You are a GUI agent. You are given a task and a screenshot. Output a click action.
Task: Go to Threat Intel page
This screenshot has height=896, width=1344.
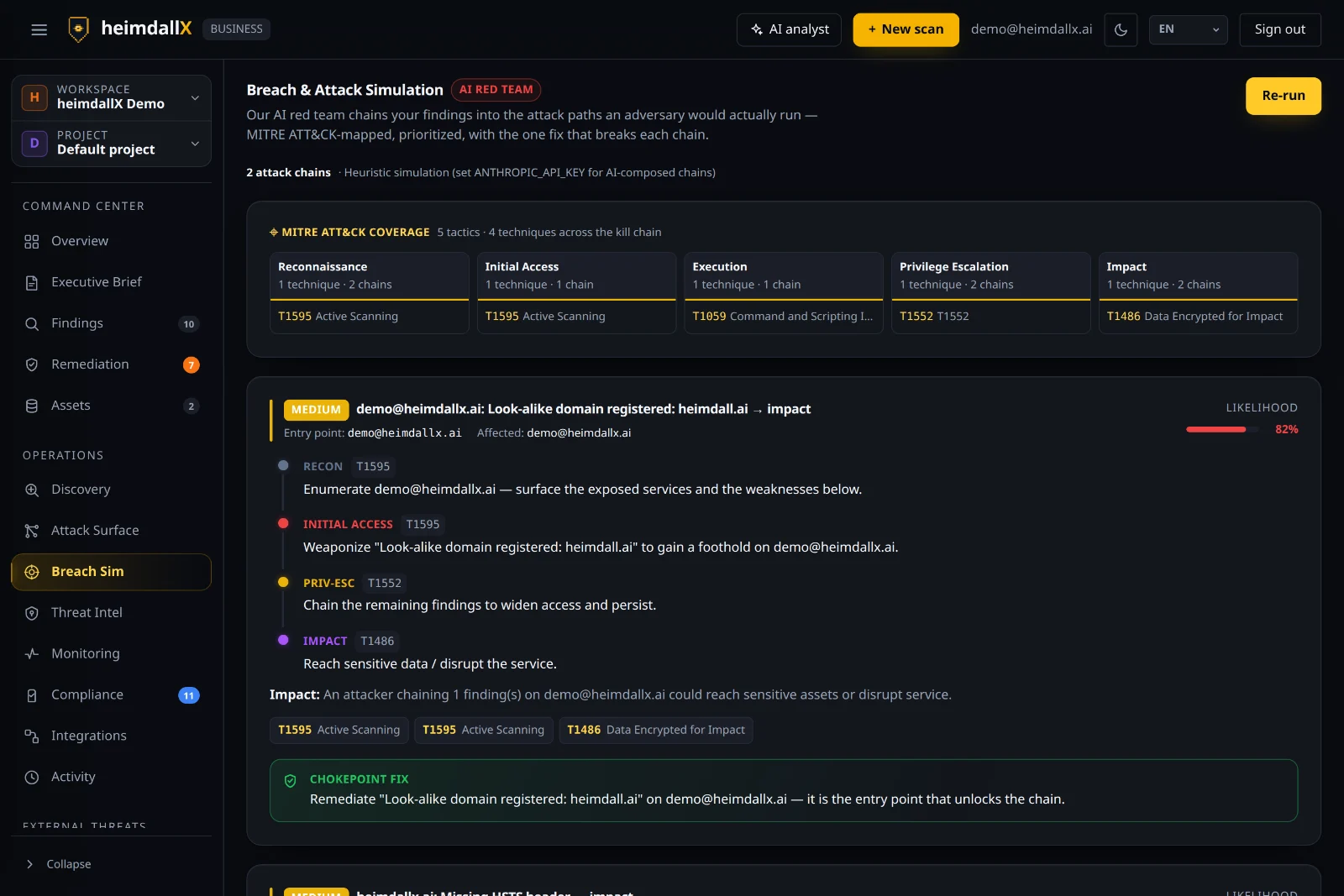(111, 613)
